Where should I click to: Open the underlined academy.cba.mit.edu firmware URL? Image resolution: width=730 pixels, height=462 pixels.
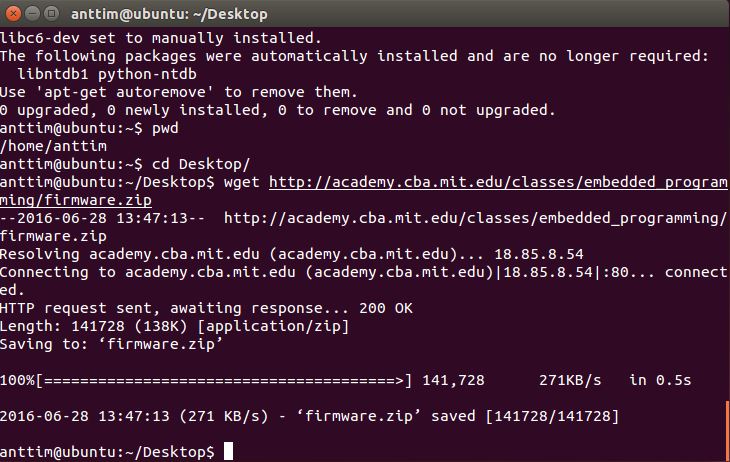pos(498,182)
